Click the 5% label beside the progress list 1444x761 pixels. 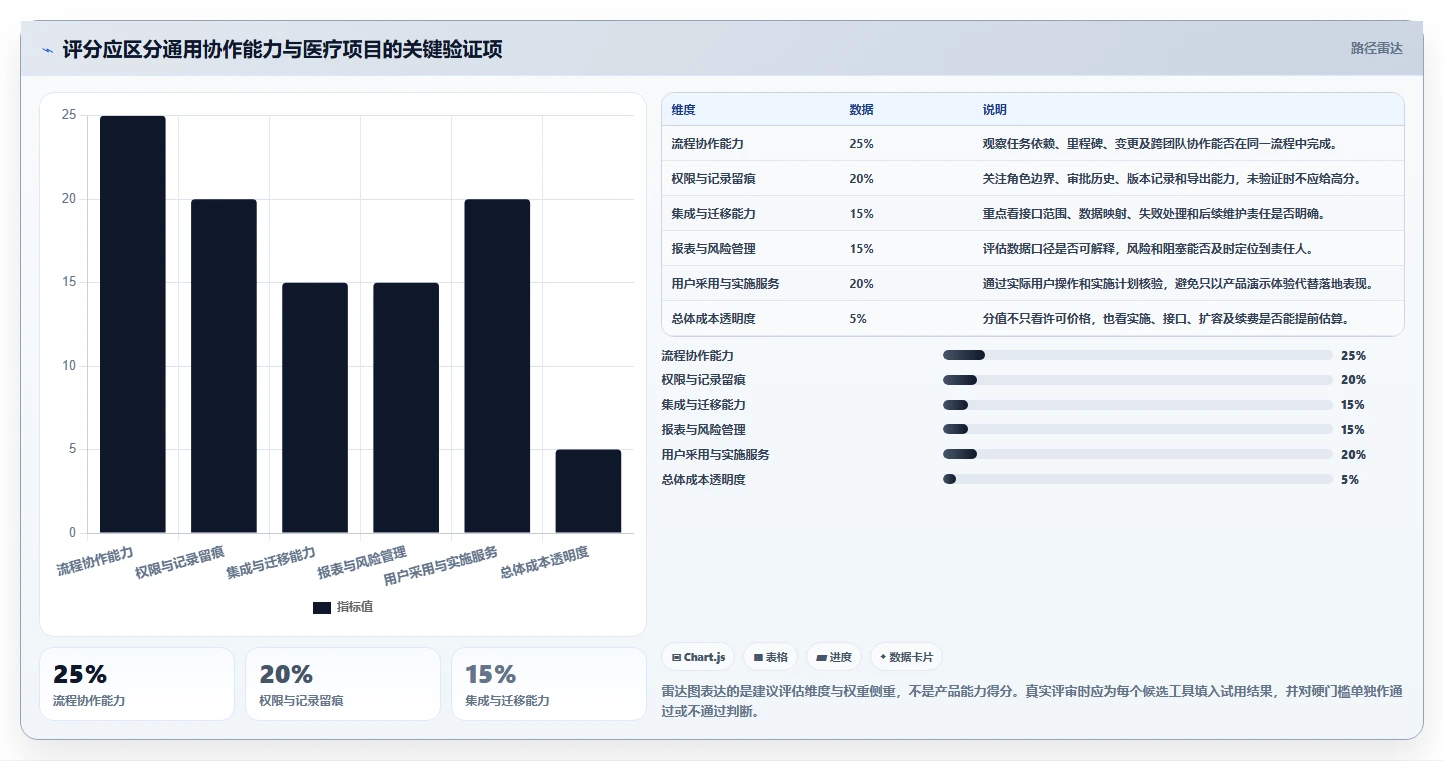tap(1350, 480)
